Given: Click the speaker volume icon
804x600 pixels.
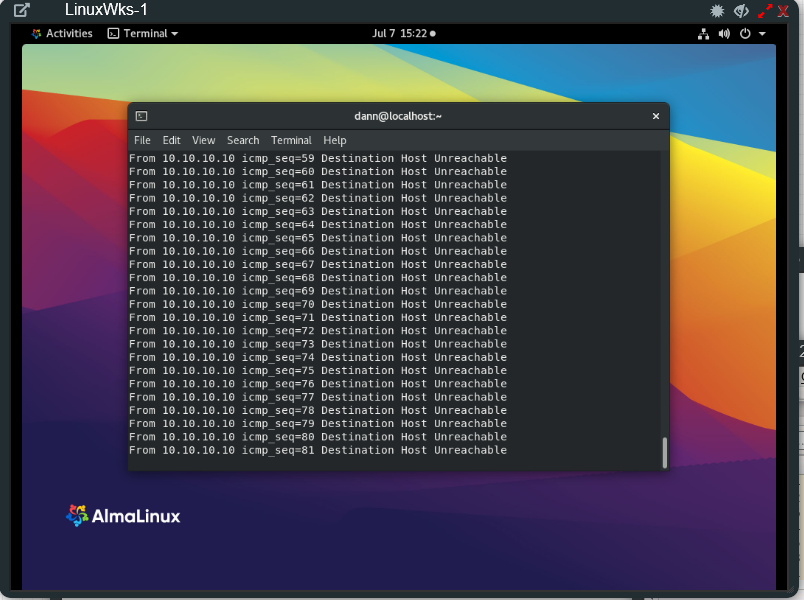Looking at the screenshot, I should 724,33.
